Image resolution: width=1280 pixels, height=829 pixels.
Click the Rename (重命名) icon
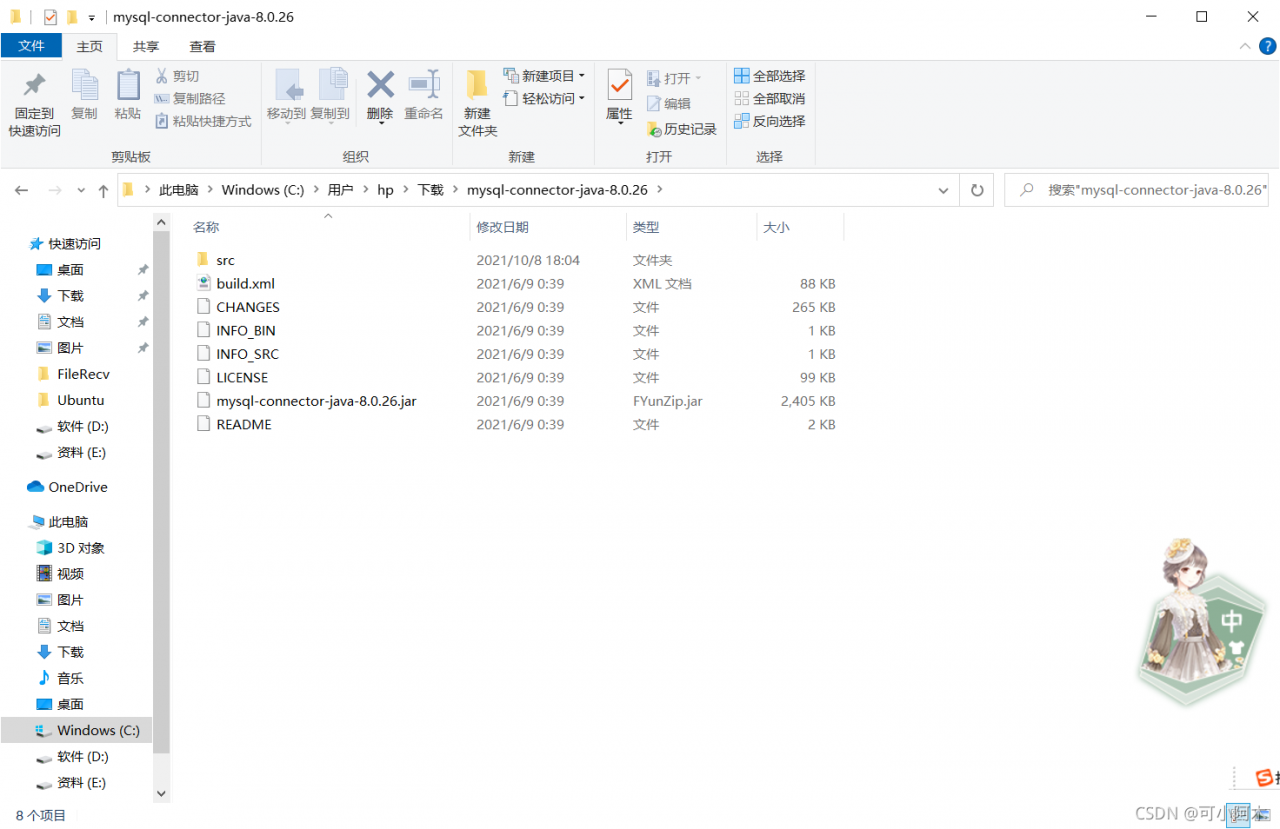pos(424,84)
